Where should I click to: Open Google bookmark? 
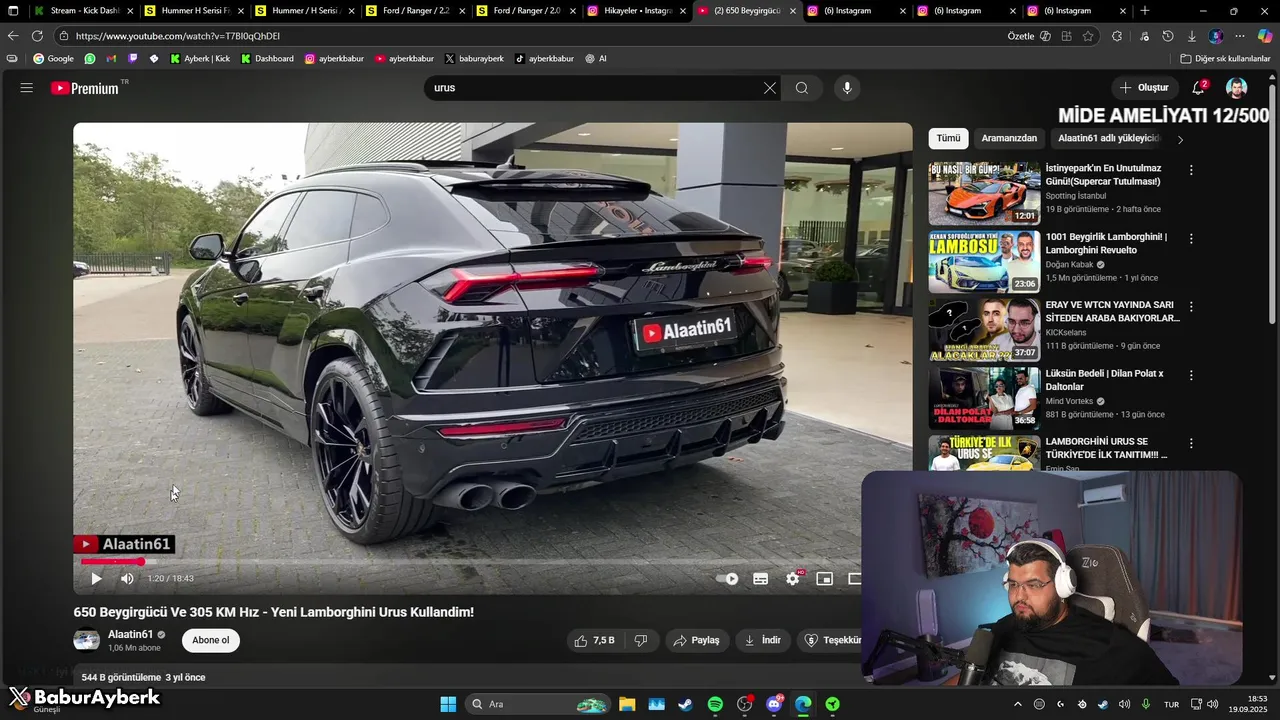point(53,59)
